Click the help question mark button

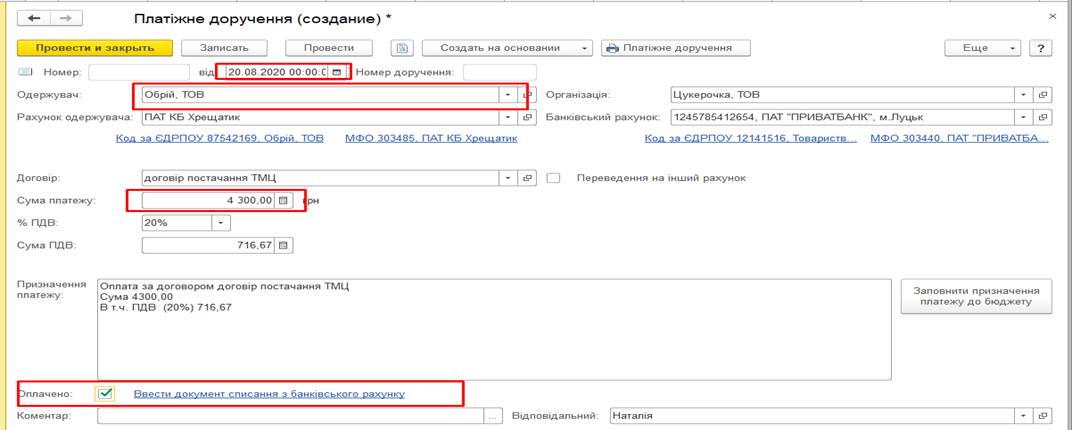point(1041,48)
